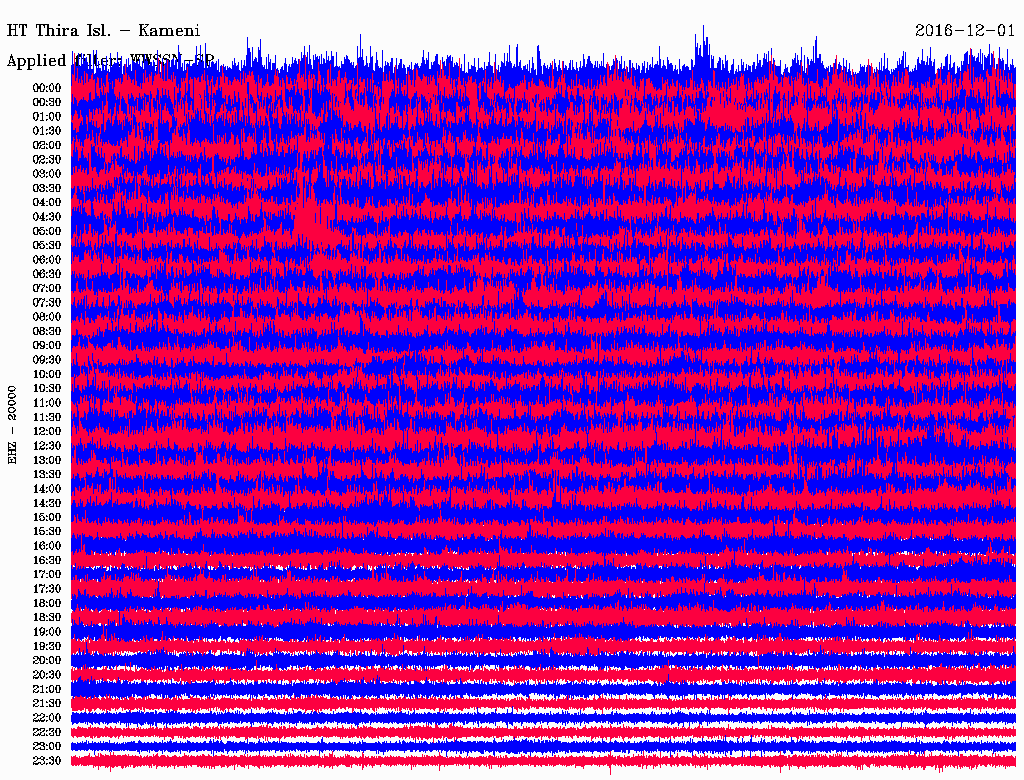The height and width of the screenshot is (780, 1024).
Task: Select the 22:00 time label
Action: (x=47, y=718)
